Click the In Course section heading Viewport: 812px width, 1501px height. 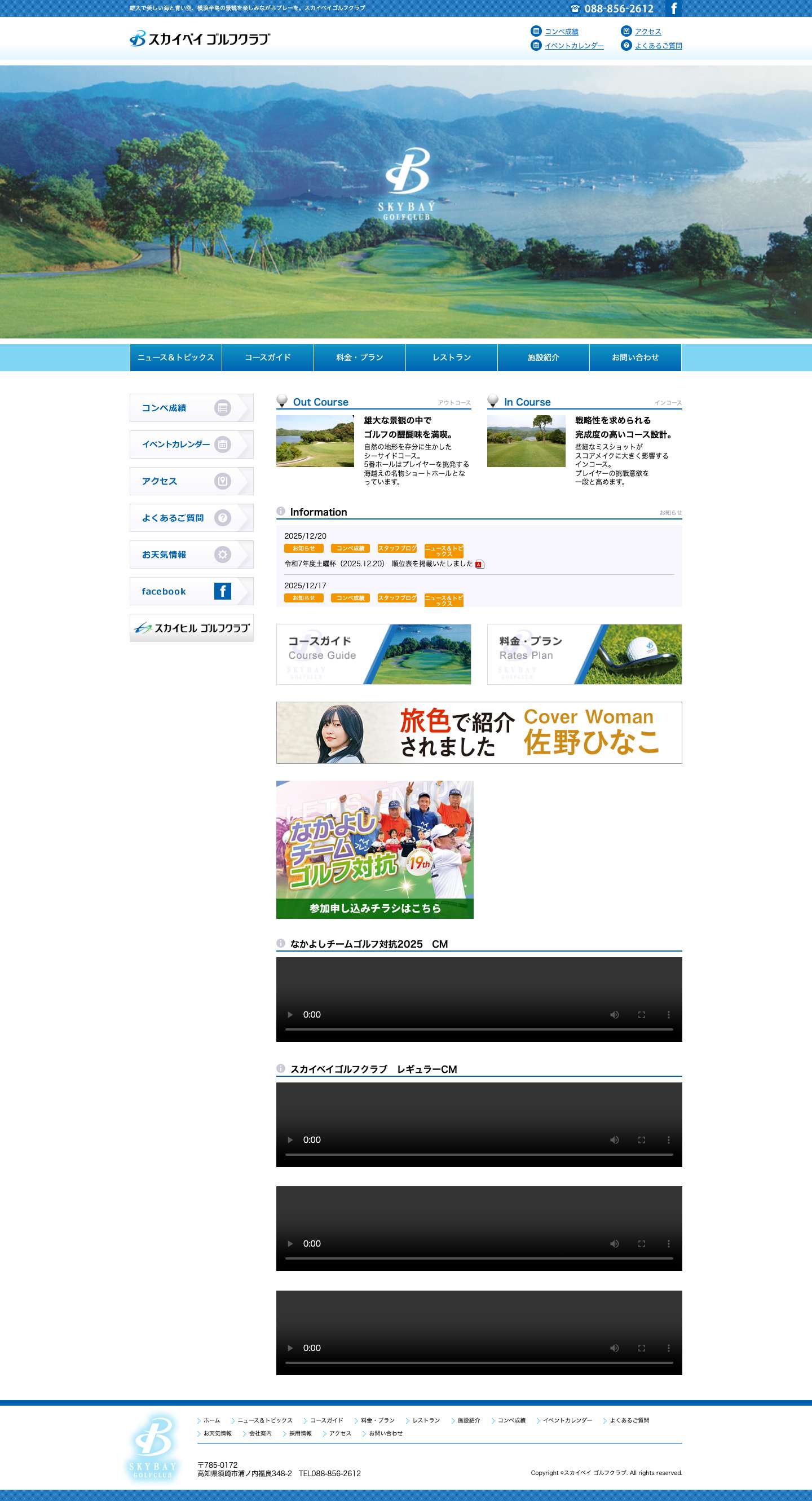(x=527, y=402)
